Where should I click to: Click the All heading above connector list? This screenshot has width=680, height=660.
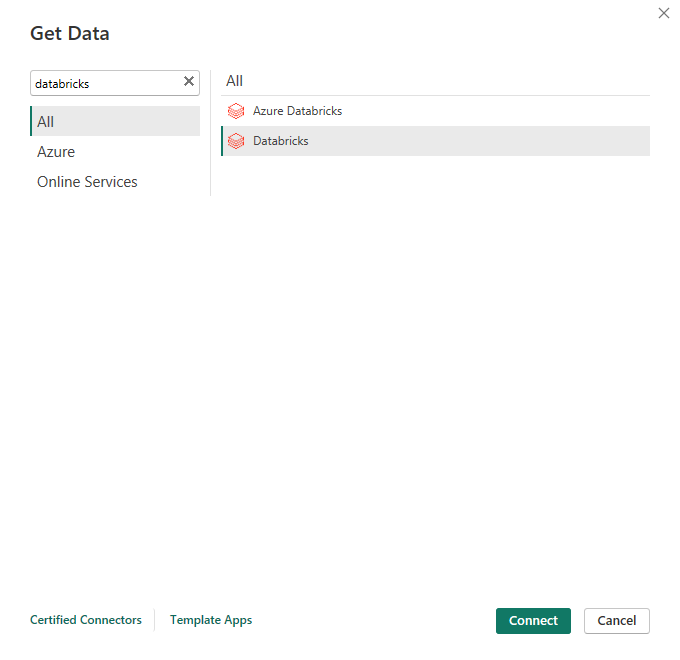click(x=234, y=81)
